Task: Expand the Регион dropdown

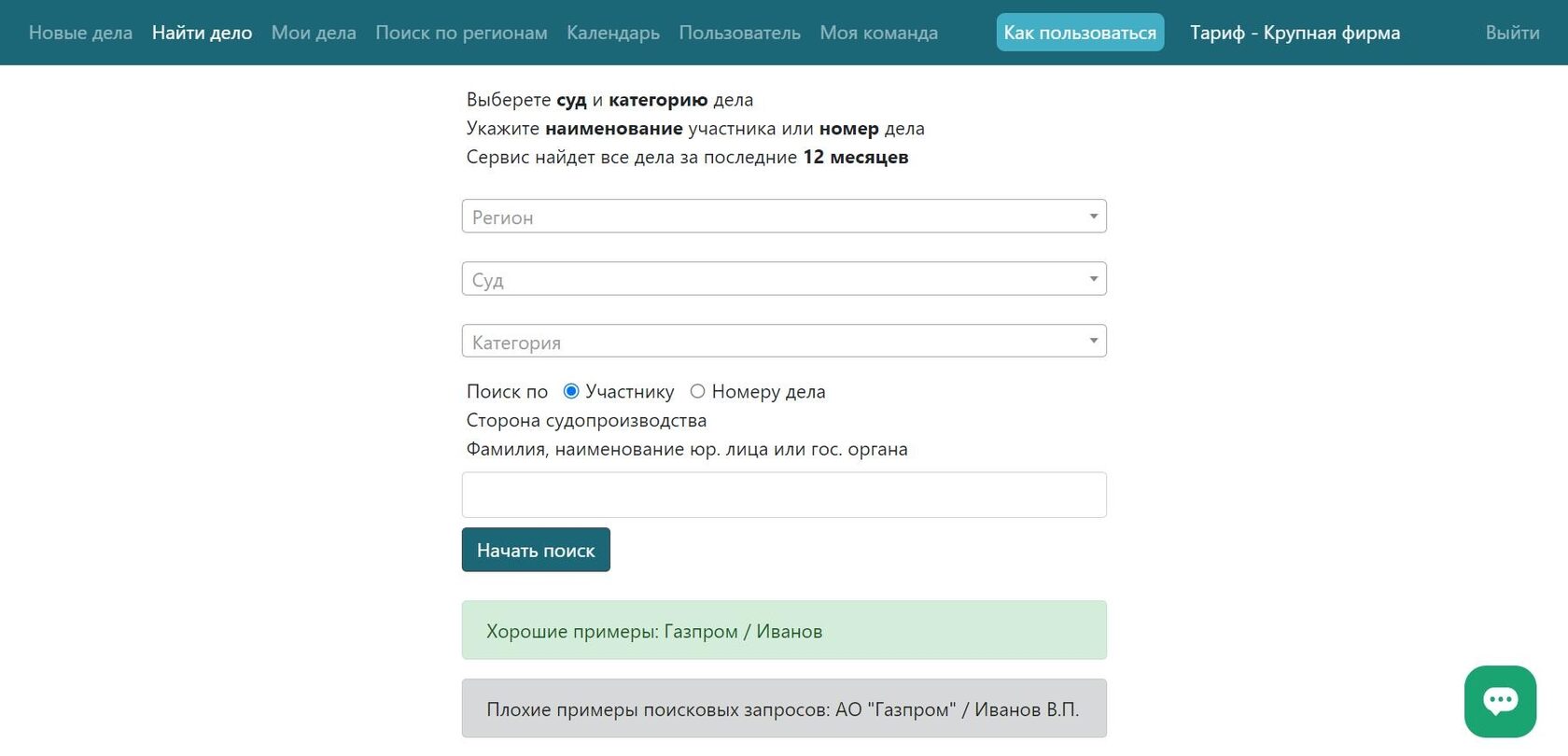Action: (784, 217)
